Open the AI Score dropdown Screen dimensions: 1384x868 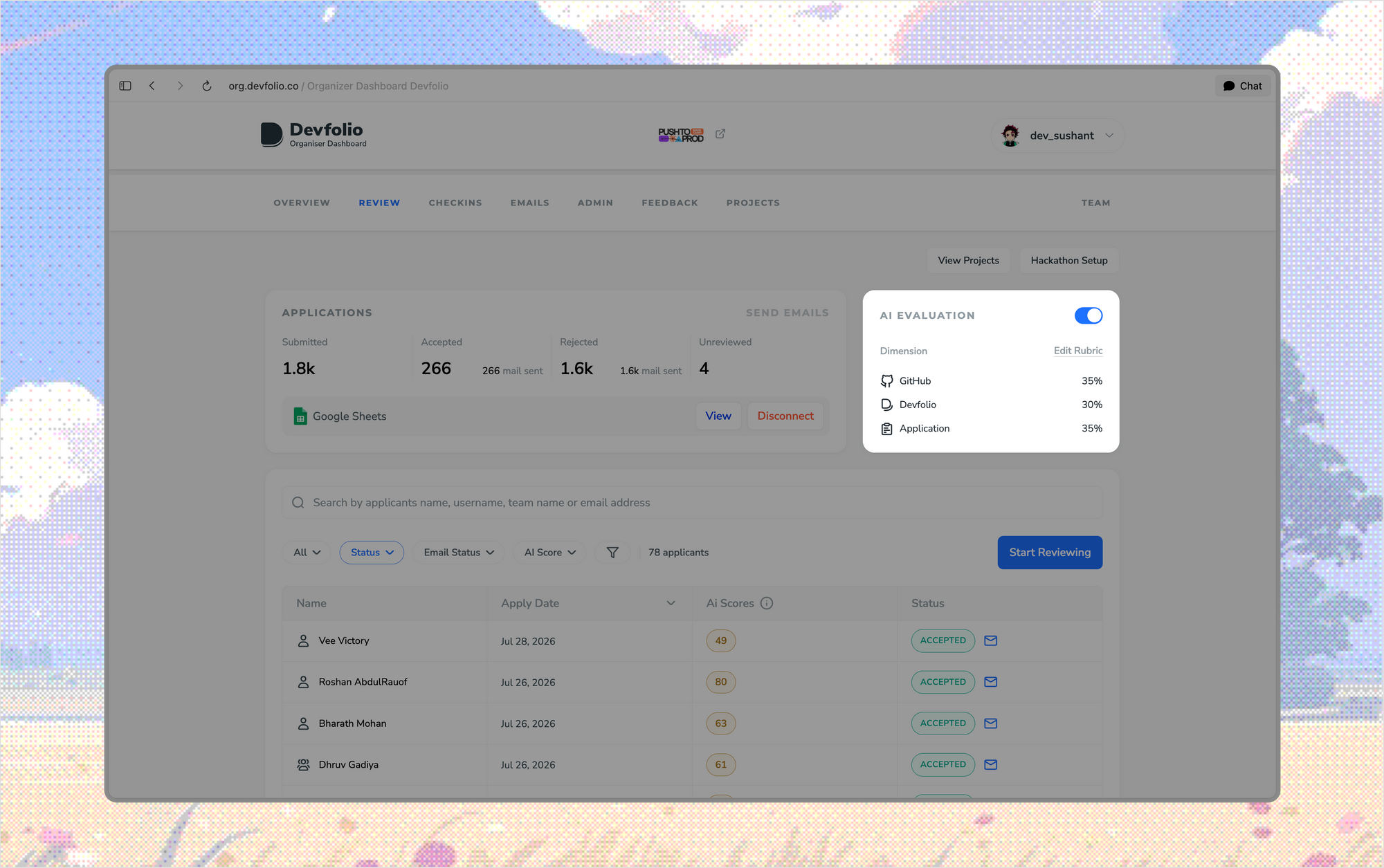point(549,553)
